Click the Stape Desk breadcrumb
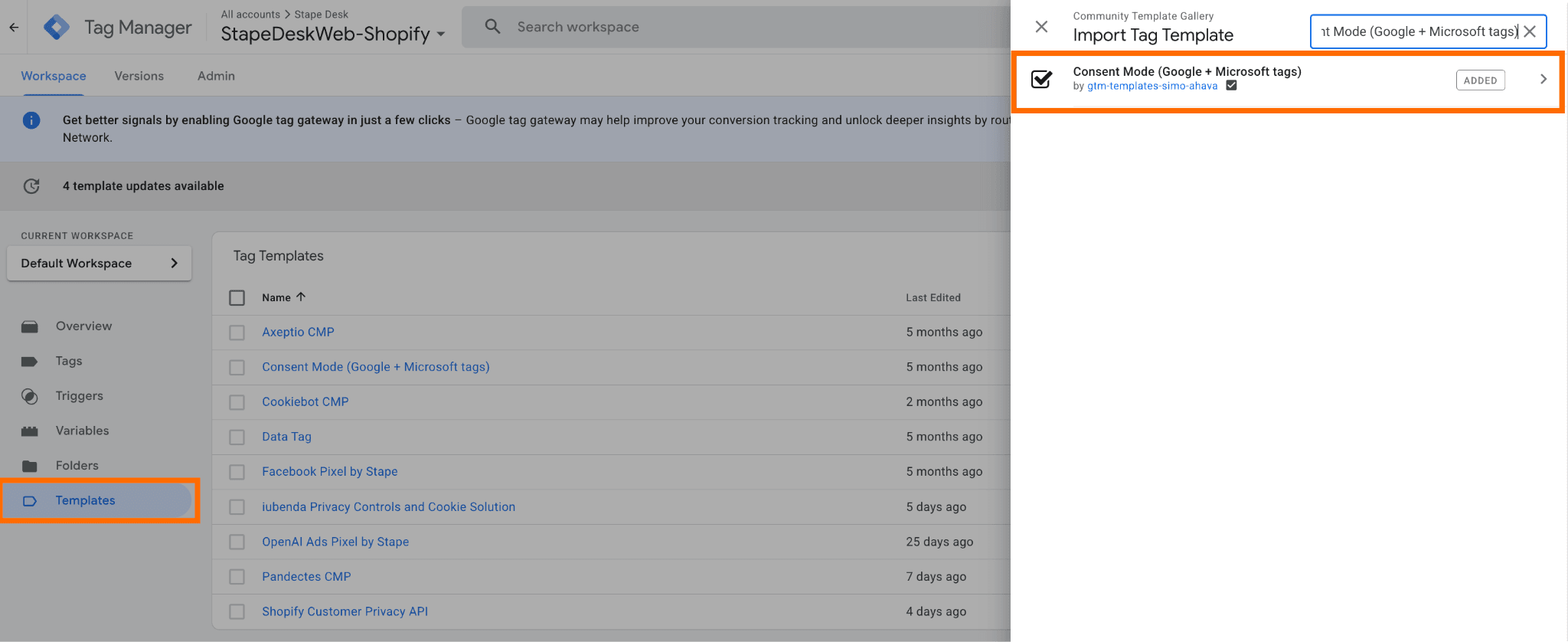This screenshot has height=642, width=1568. click(322, 14)
